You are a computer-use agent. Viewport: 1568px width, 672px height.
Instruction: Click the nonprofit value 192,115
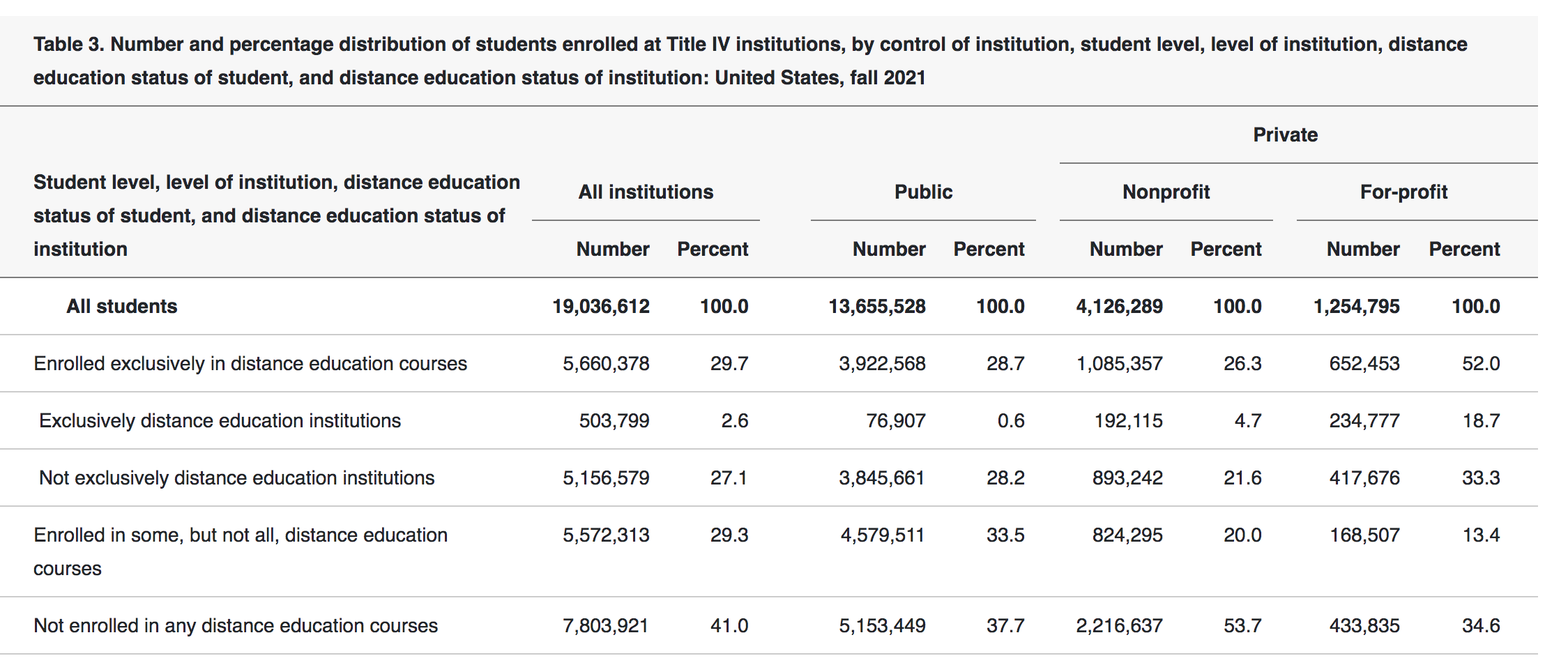coord(1128,420)
